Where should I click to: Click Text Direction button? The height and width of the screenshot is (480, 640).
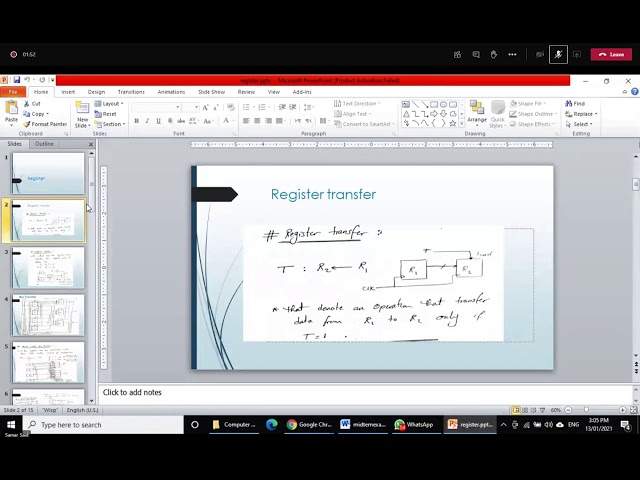[x=357, y=104]
